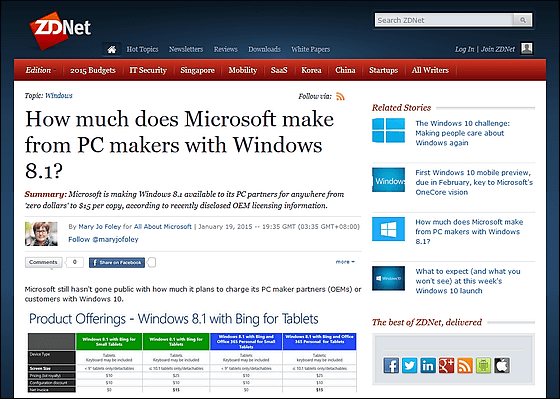
Task: Click the article headline text
Action: click(179, 145)
